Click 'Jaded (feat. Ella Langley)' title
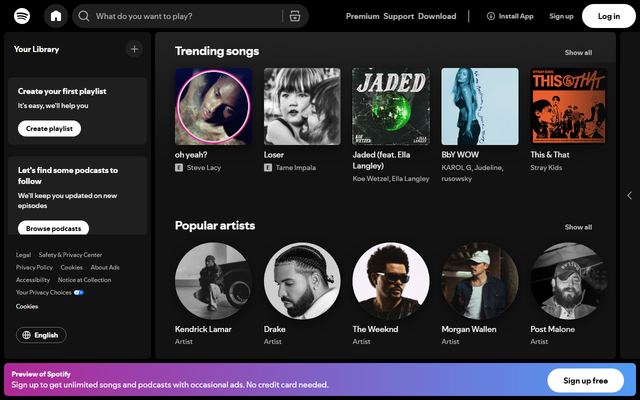 pos(381,160)
